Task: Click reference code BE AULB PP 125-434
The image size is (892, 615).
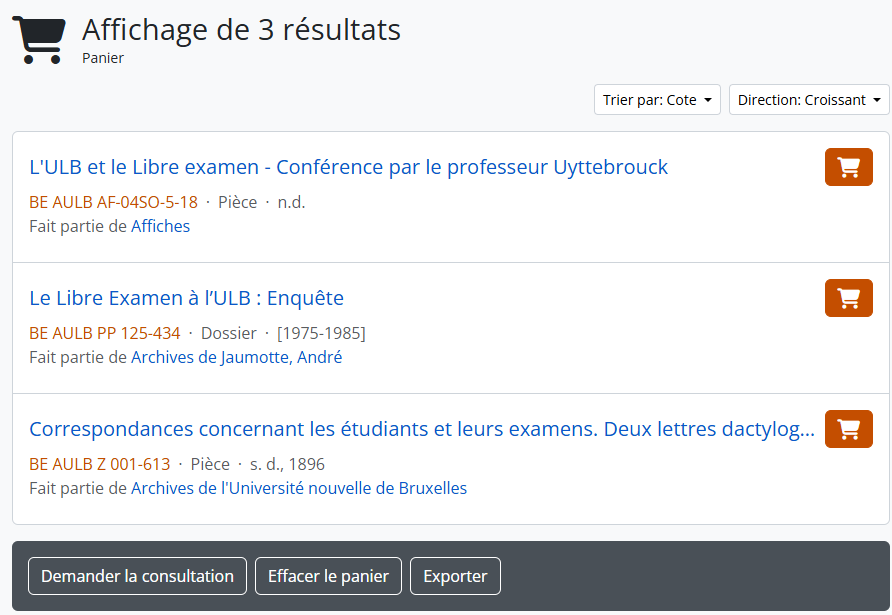Action: click(105, 333)
